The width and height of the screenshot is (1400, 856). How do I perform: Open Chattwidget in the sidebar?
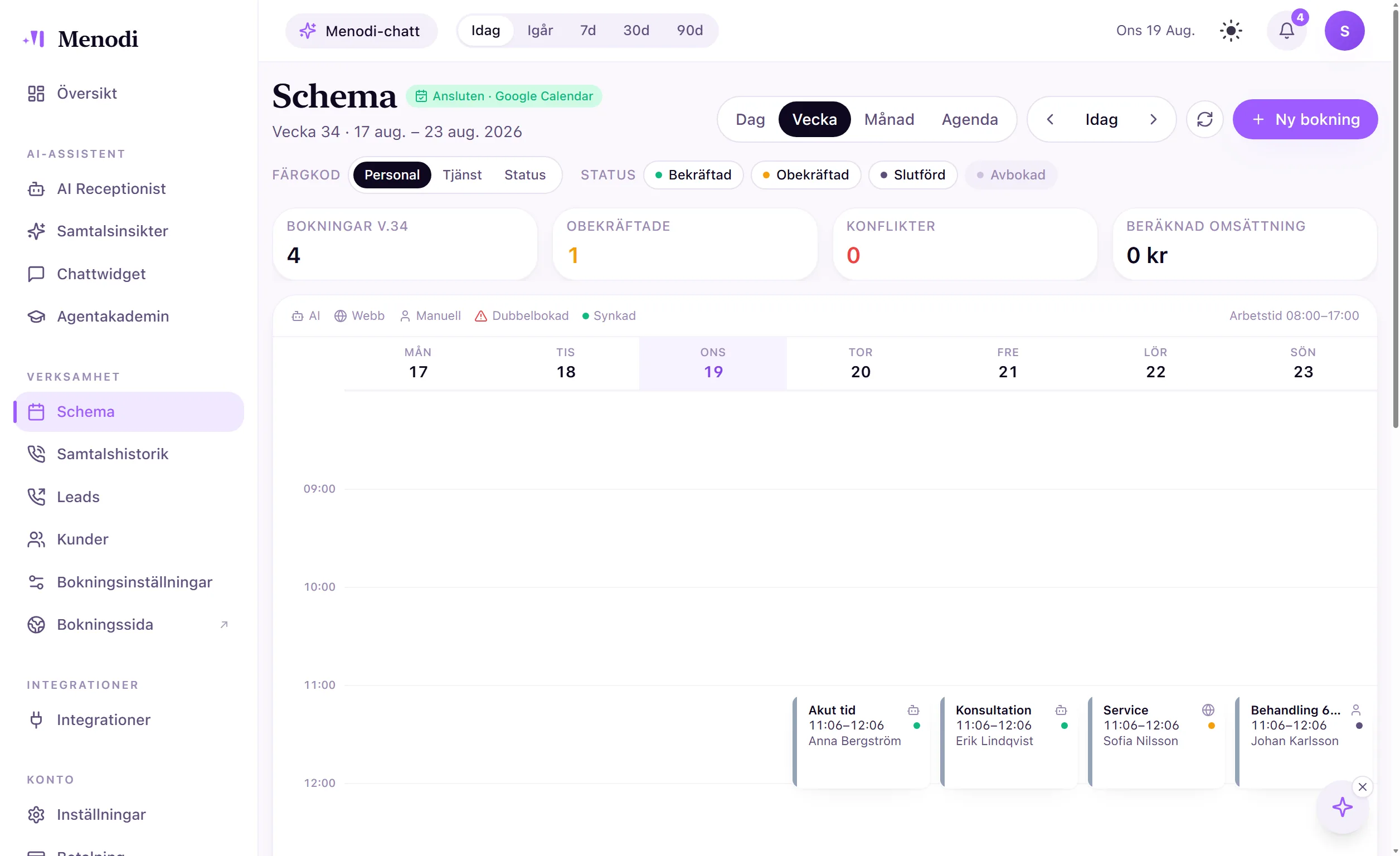[129, 274]
